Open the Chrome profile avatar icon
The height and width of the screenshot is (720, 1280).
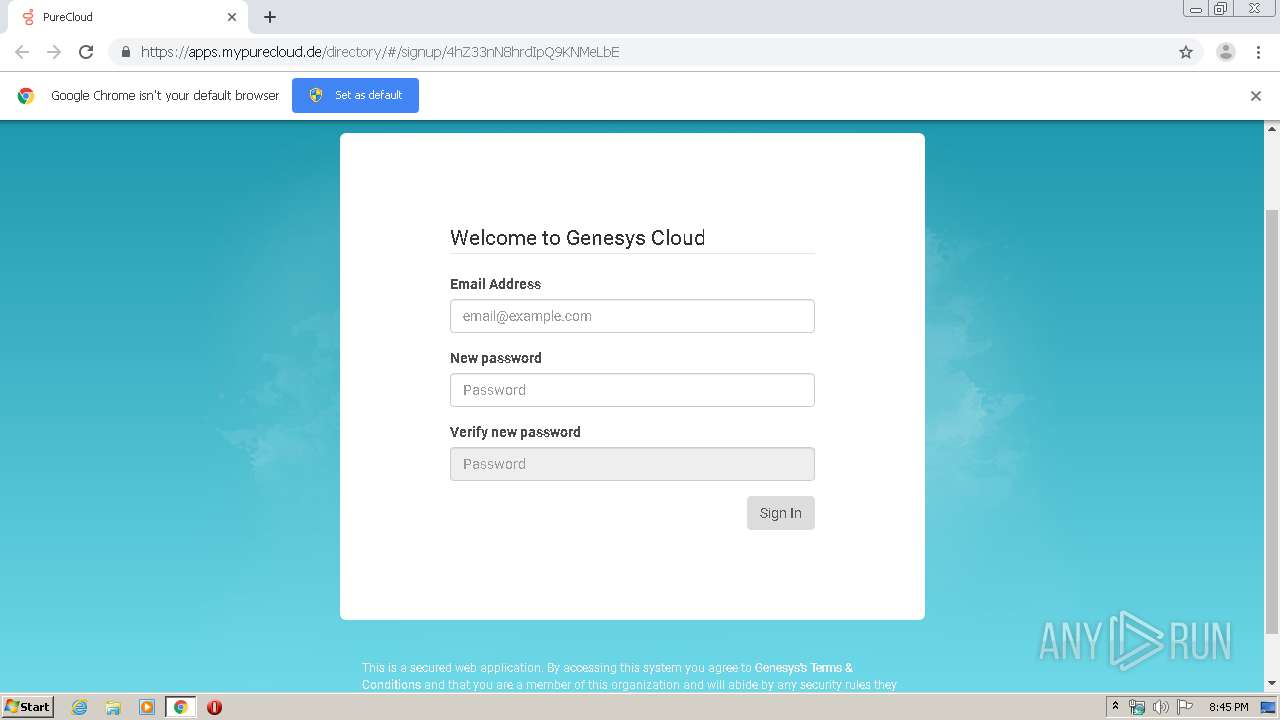1226,52
